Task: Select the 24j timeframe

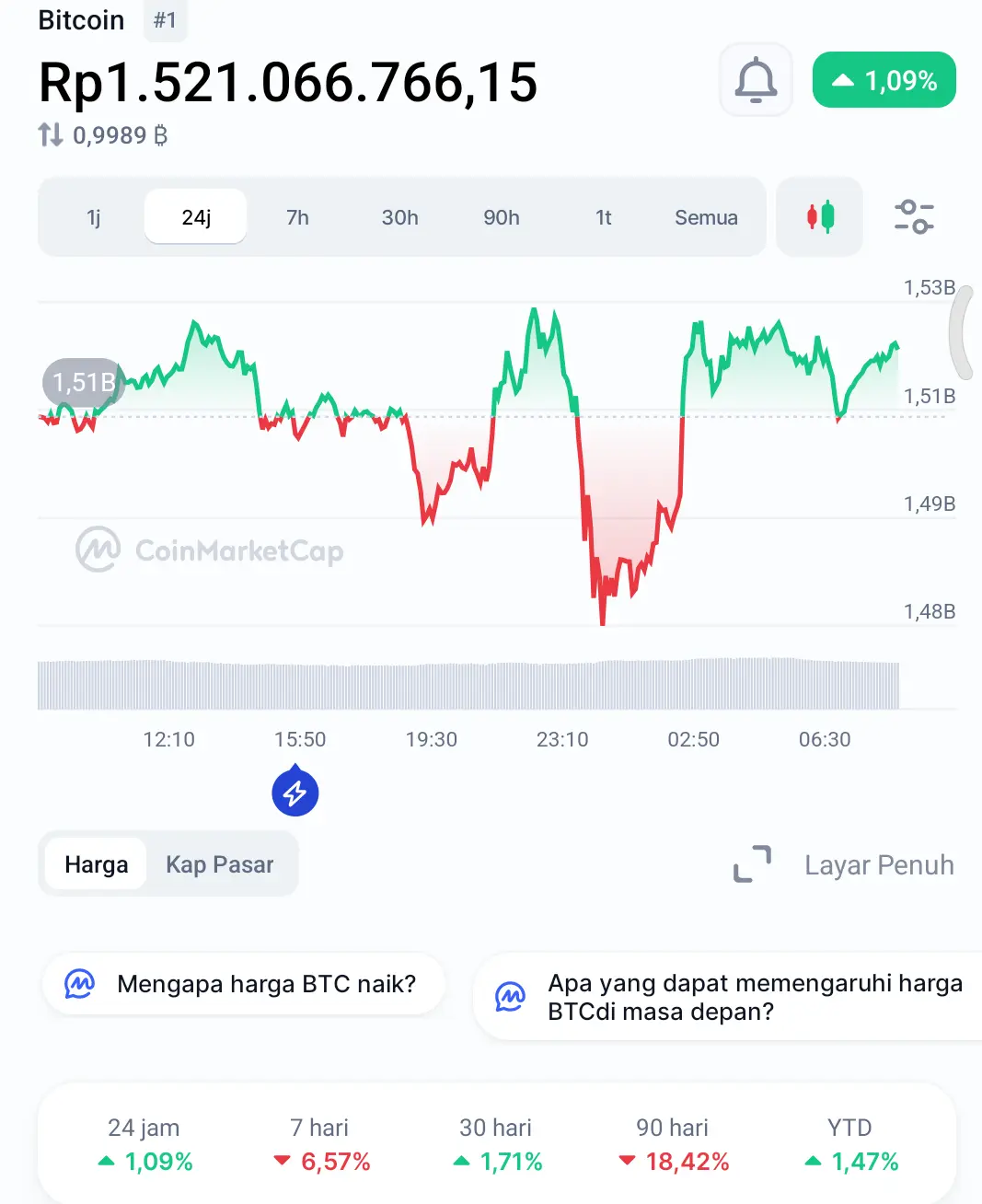Action: [x=196, y=217]
